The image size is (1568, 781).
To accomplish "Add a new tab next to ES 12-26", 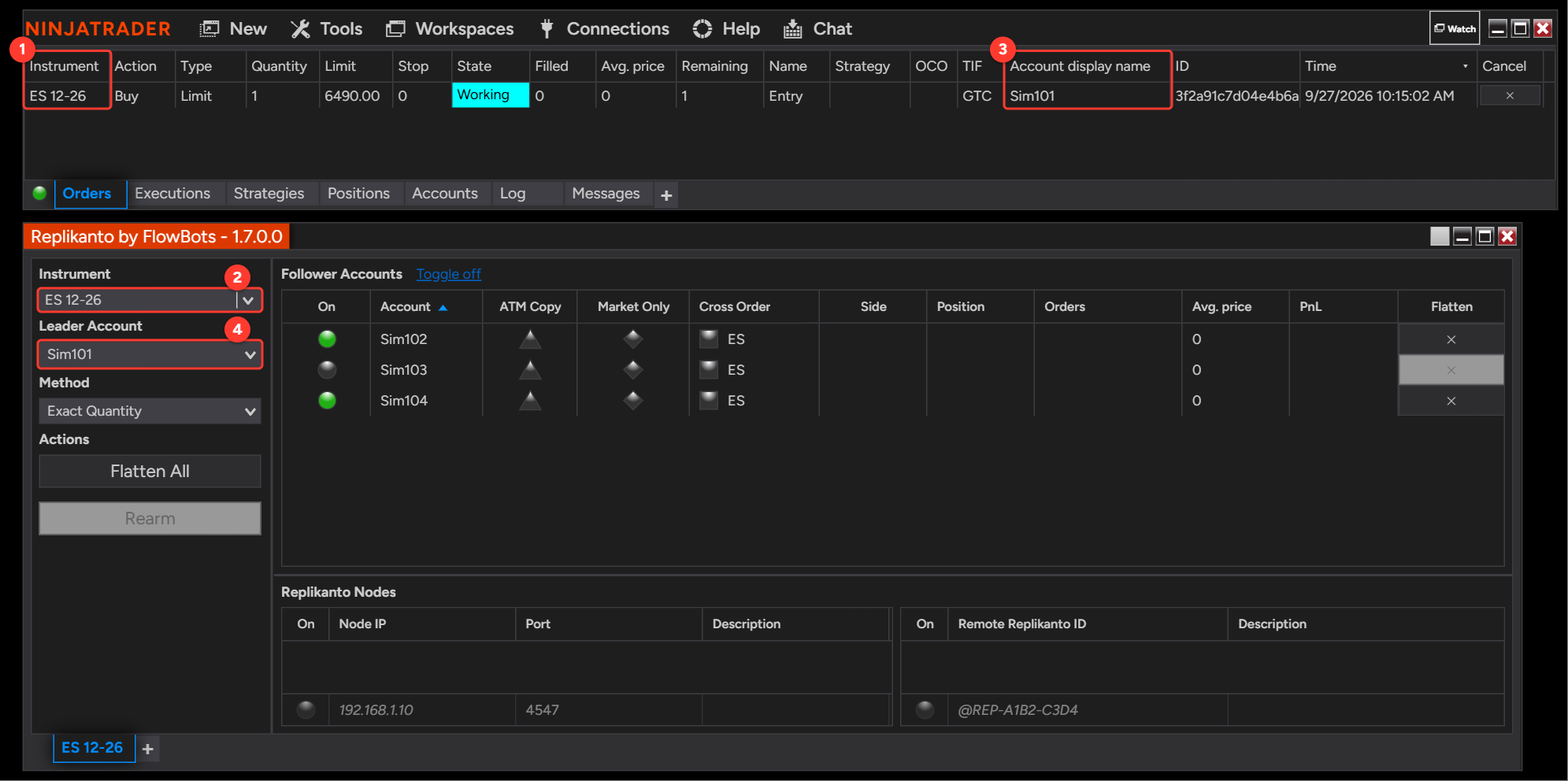I will (x=148, y=749).
